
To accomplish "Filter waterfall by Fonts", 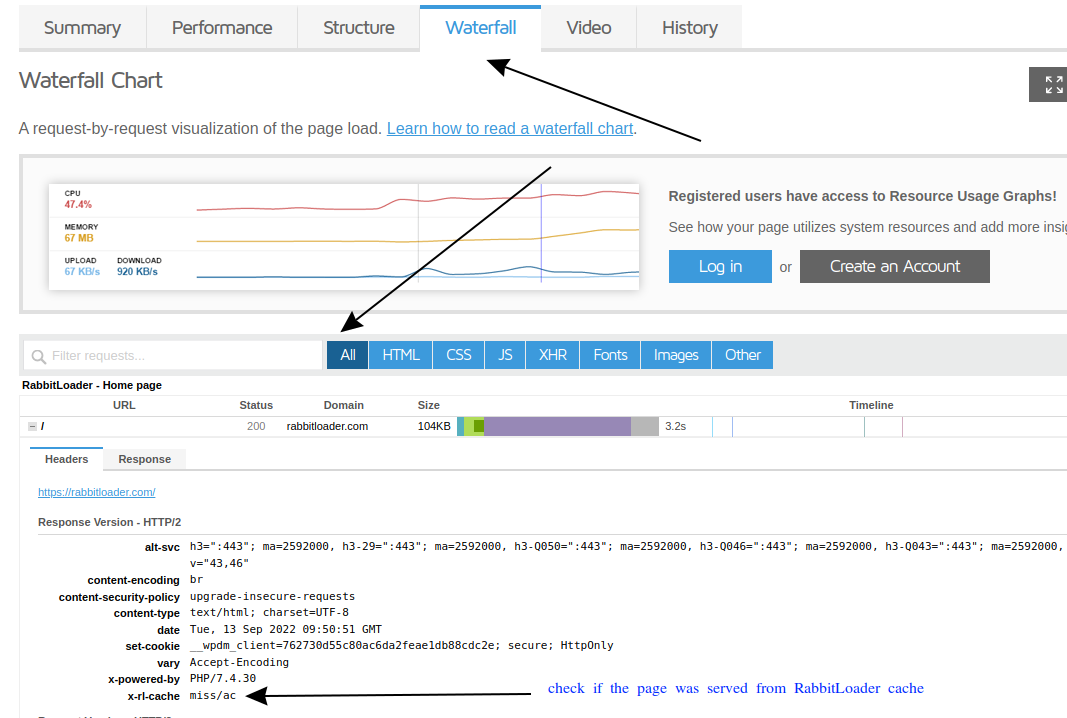I will (x=610, y=355).
